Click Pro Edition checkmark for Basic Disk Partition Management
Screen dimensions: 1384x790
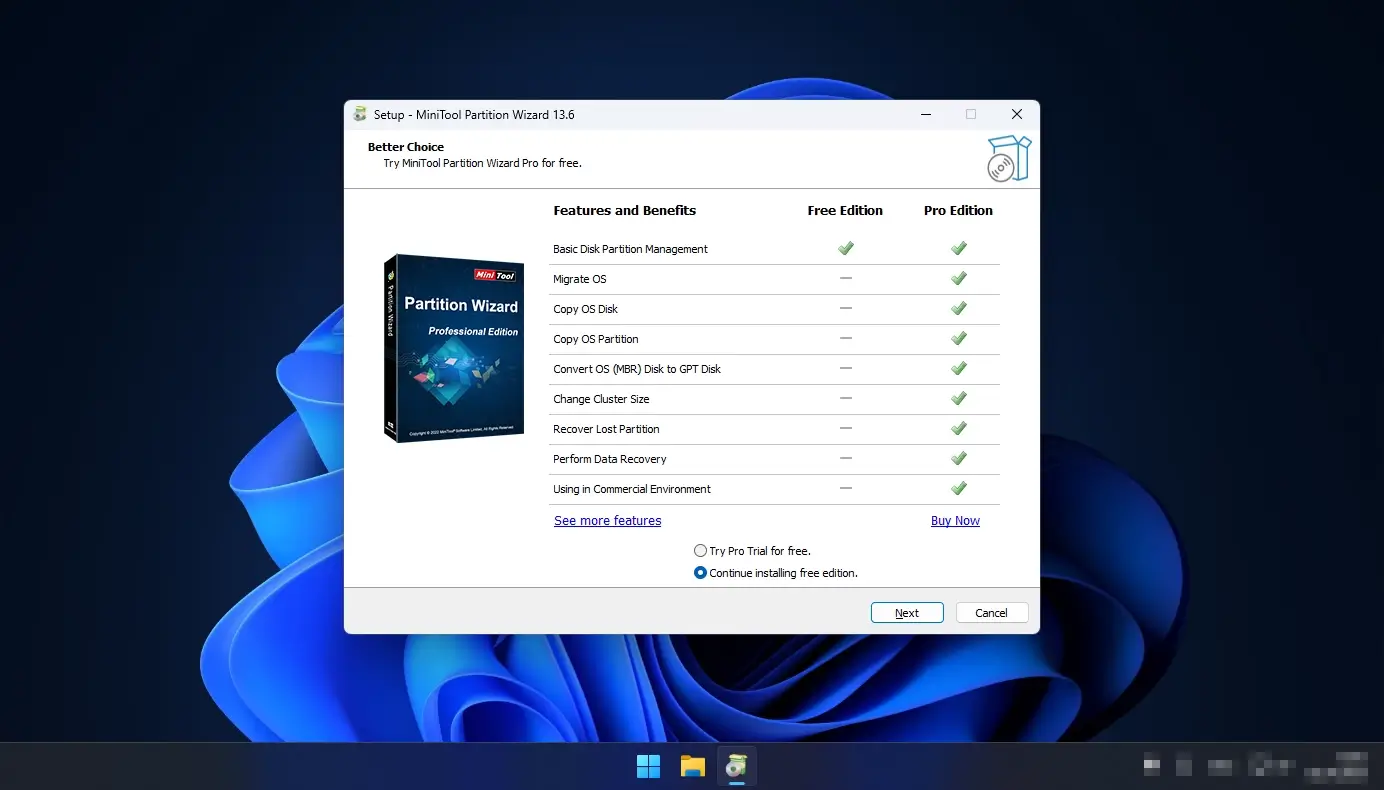click(959, 248)
